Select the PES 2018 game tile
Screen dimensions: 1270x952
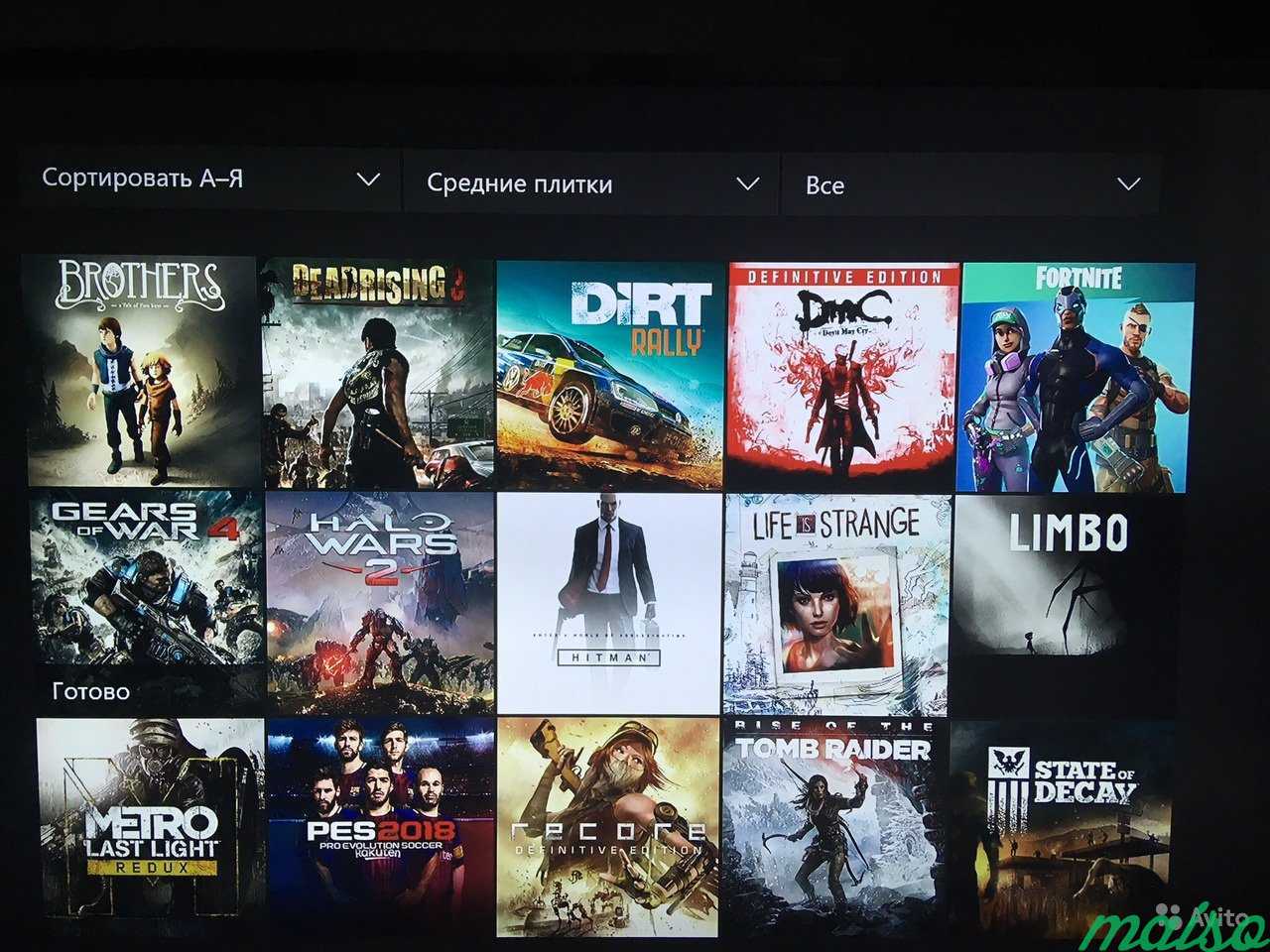pos(381,829)
